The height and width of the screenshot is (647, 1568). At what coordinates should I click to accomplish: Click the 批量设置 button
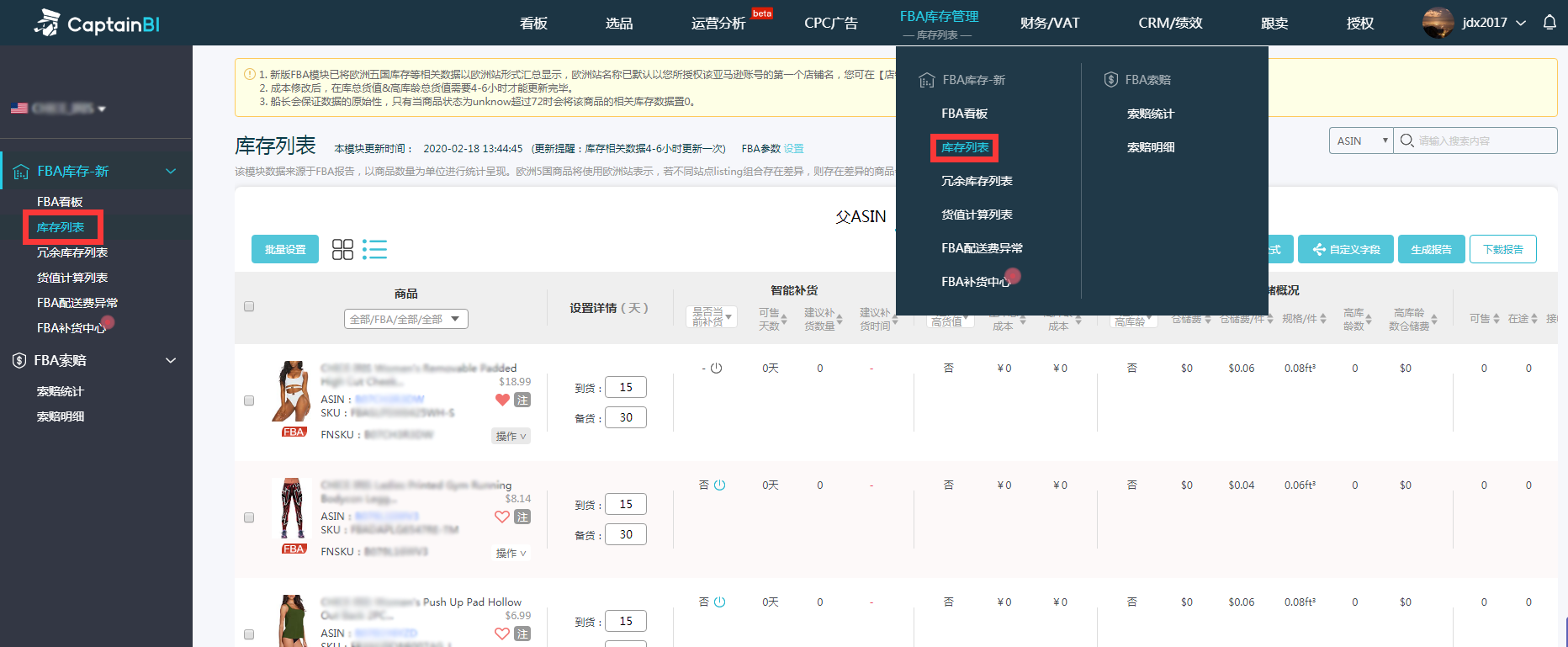[285, 249]
